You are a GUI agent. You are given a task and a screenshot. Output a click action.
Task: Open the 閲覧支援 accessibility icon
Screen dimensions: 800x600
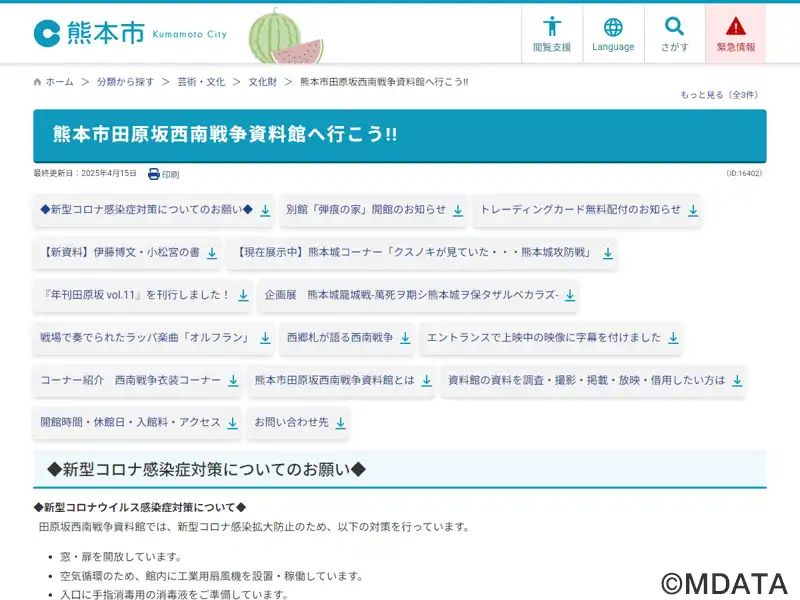click(x=552, y=34)
